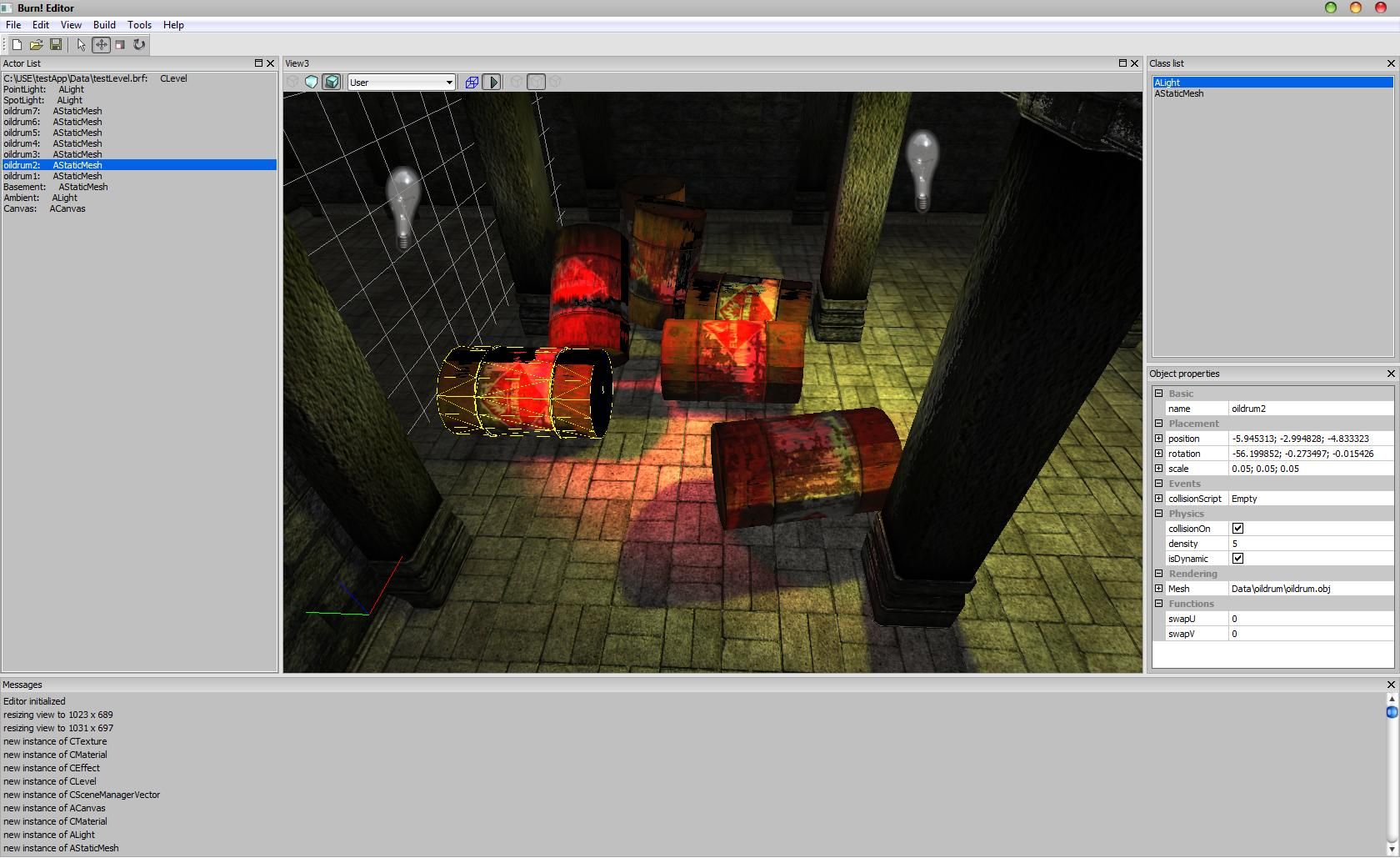Image resolution: width=1400 pixels, height=858 pixels.
Task: Enable the wireframe grid overlay in View3
Action: (471, 82)
